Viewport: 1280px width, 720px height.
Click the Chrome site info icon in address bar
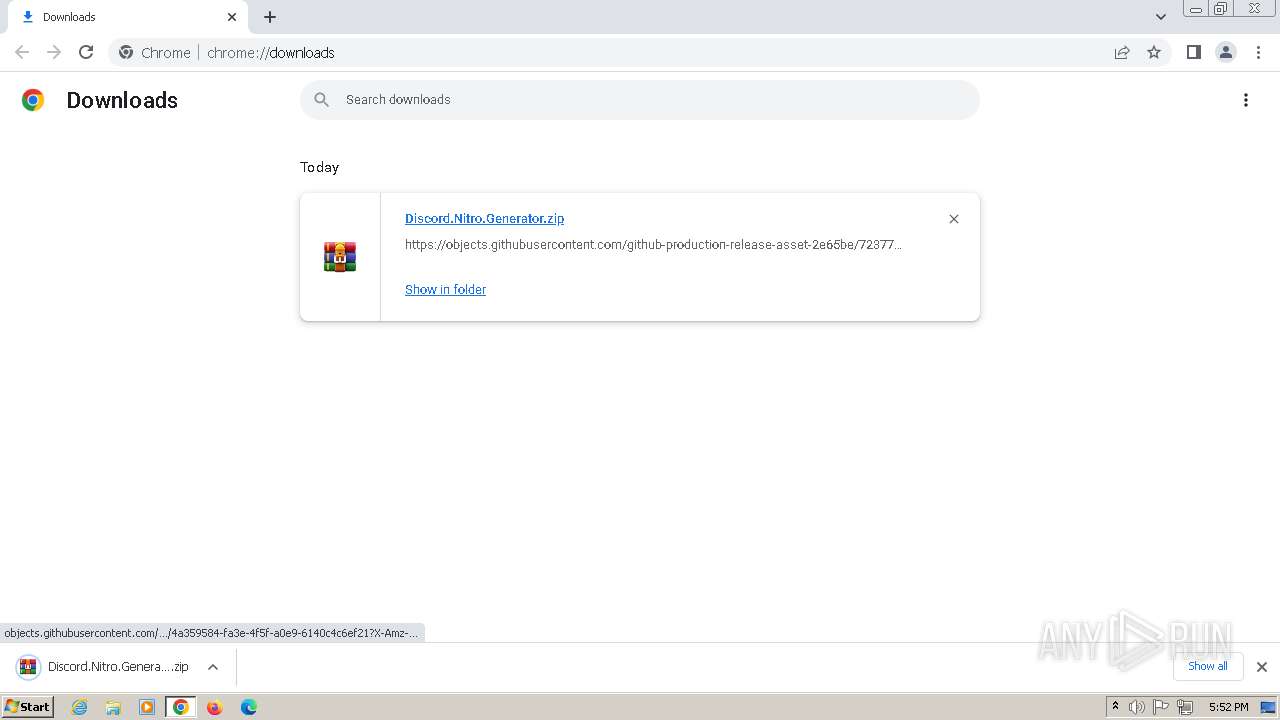[126, 52]
